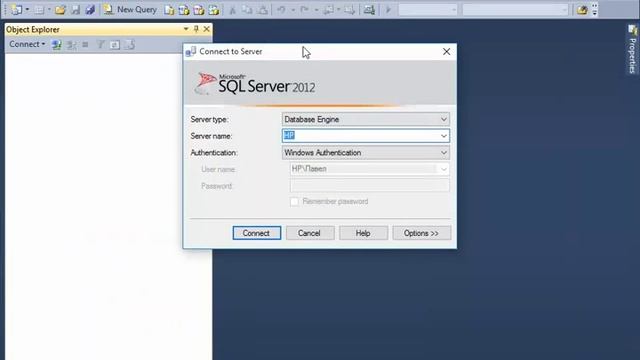
Task: Click the Connect button in dialog
Action: (257, 233)
